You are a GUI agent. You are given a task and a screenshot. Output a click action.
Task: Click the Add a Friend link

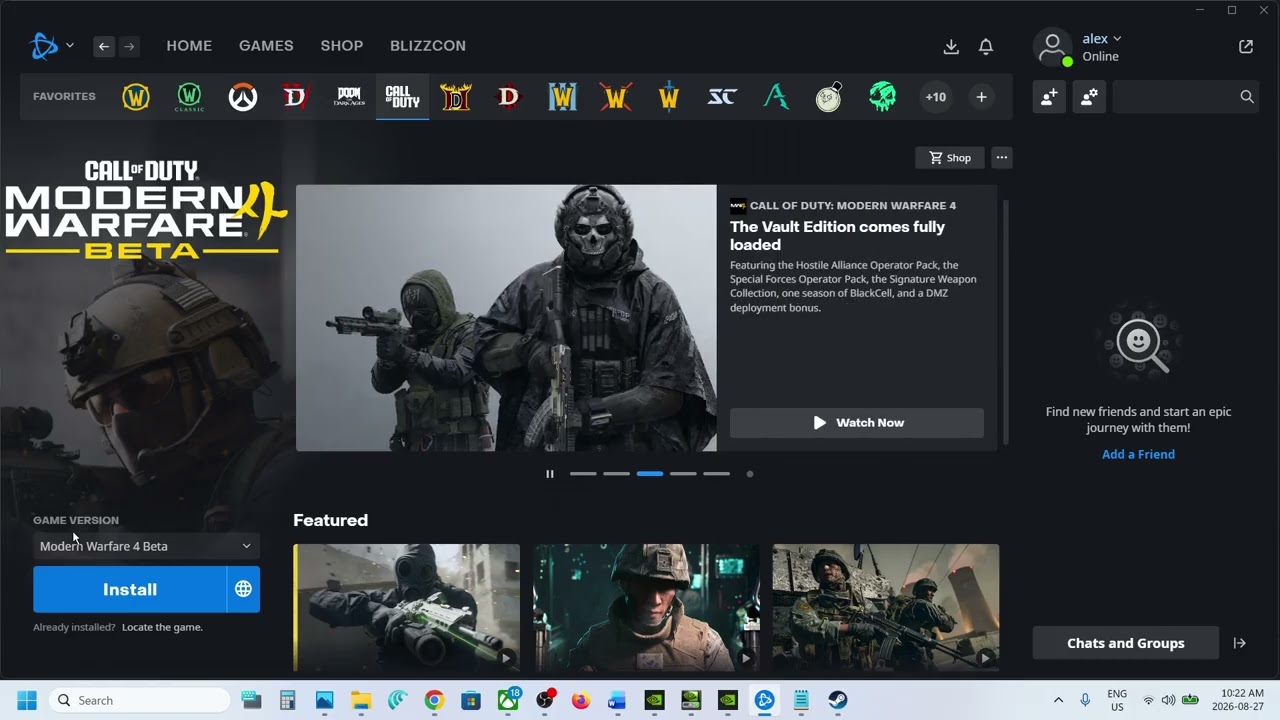pos(1138,454)
